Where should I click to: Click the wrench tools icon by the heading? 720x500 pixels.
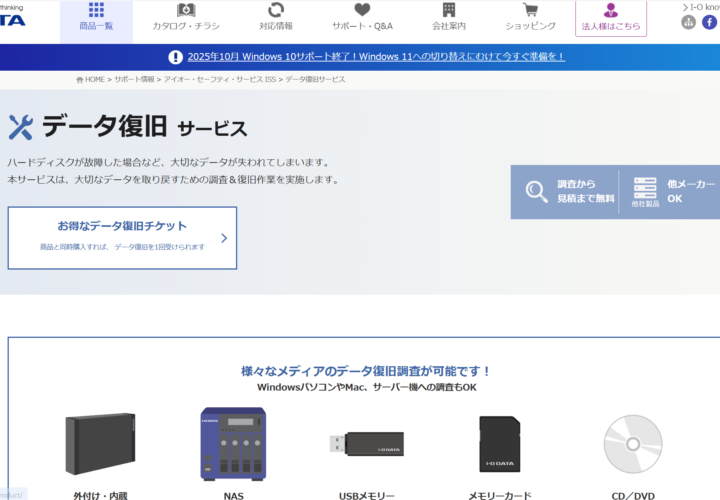pos(21,127)
